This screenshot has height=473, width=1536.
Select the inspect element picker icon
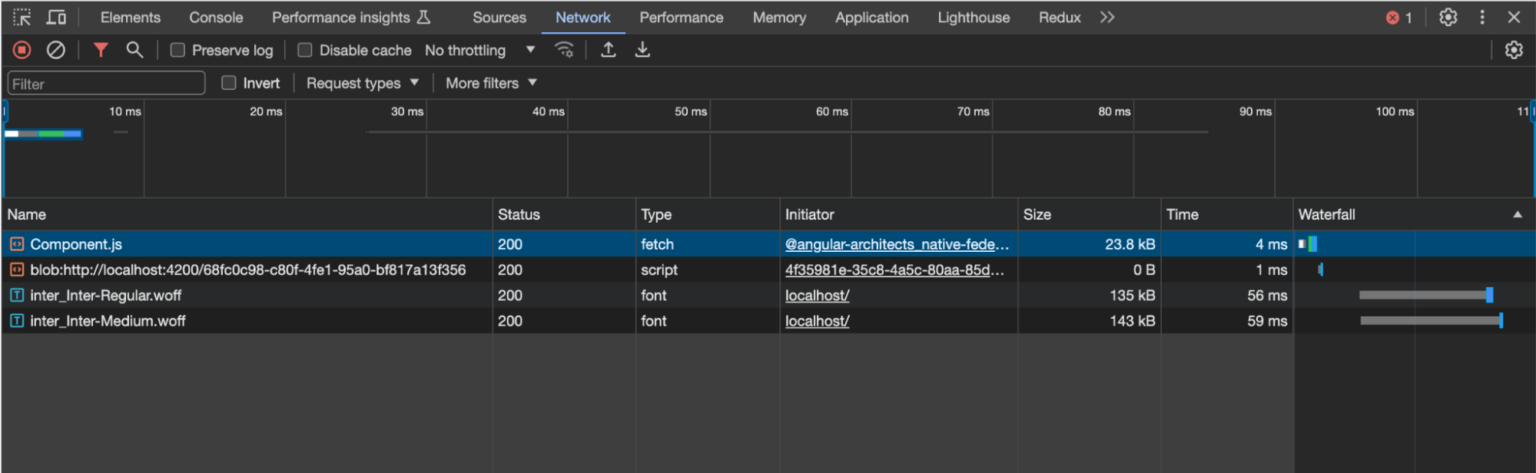pos(22,17)
